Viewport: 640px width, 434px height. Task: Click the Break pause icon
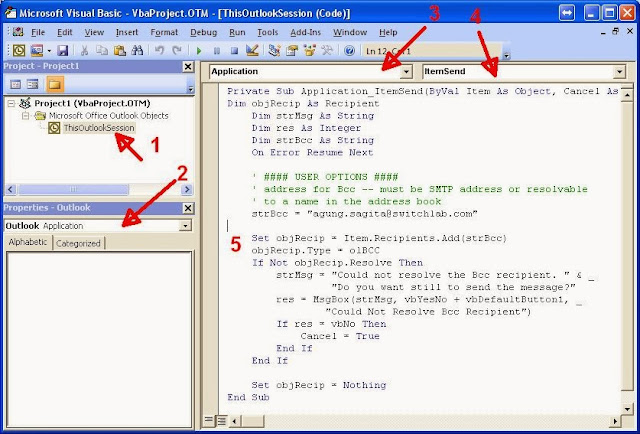coord(217,51)
